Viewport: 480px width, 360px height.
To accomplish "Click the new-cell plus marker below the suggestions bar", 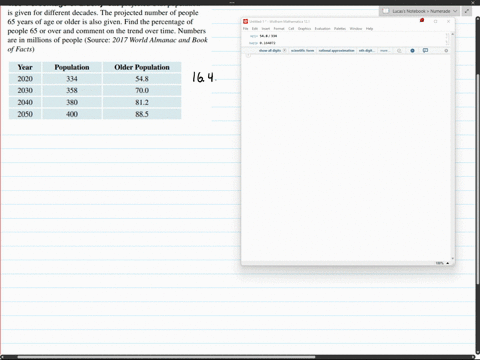I will 248,55.
